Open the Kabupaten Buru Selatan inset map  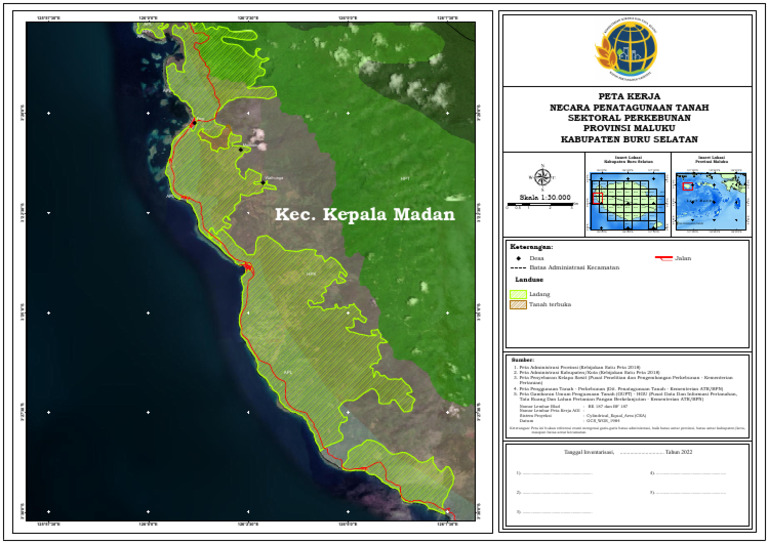point(628,201)
